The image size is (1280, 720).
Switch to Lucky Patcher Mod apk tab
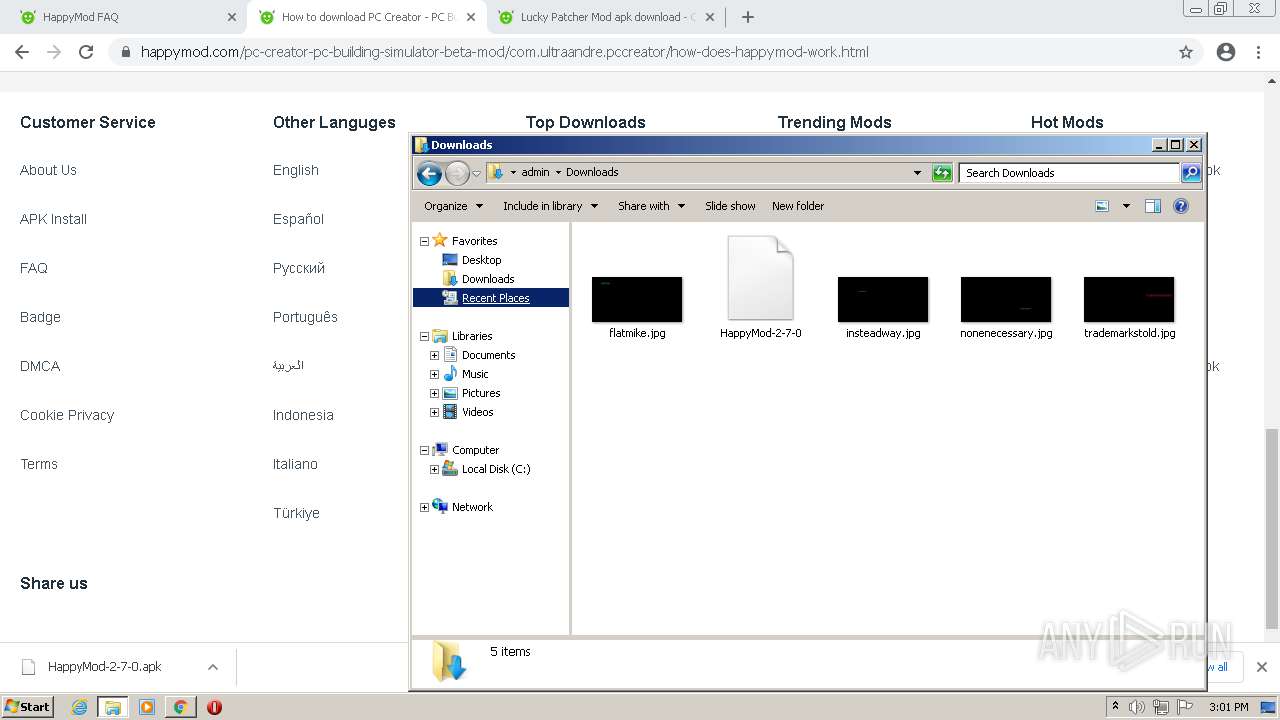[x=606, y=17]
